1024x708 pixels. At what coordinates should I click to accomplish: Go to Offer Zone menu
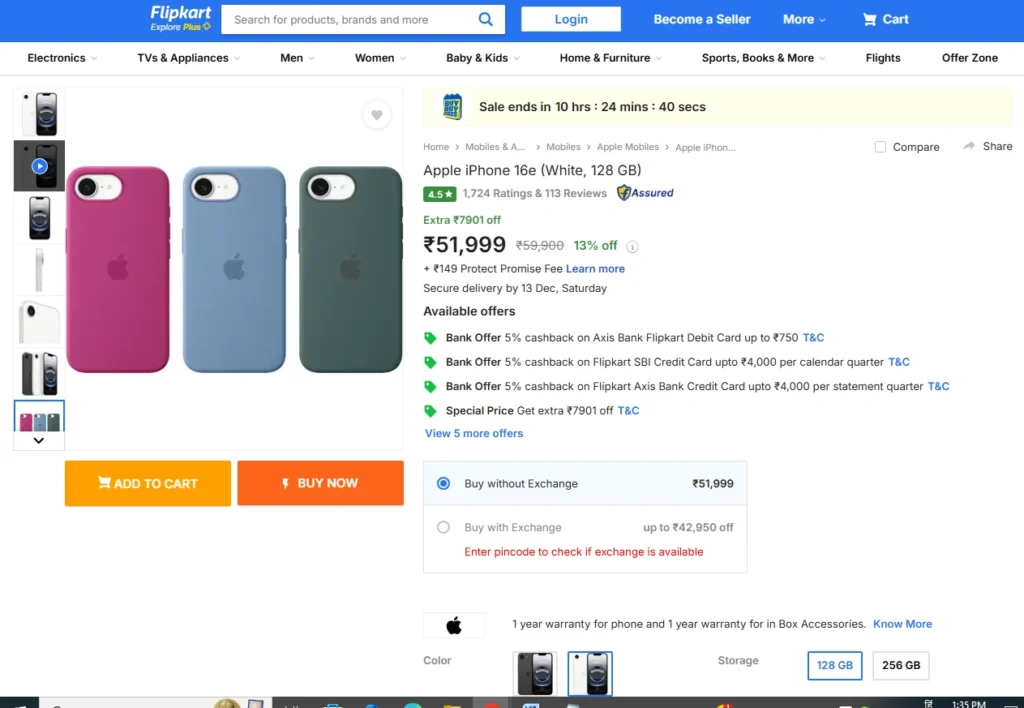(969, 58)
